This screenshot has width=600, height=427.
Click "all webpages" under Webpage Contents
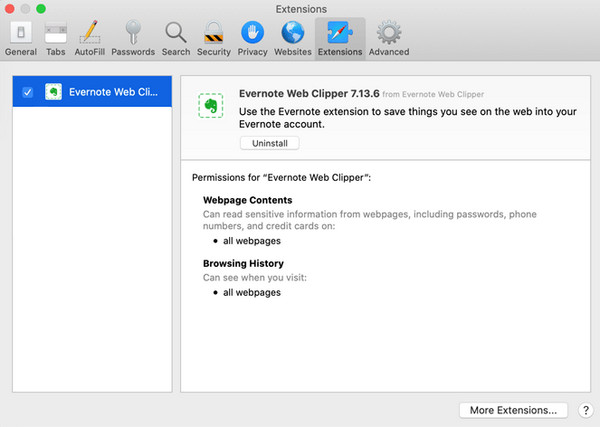(x=252, y=241)
